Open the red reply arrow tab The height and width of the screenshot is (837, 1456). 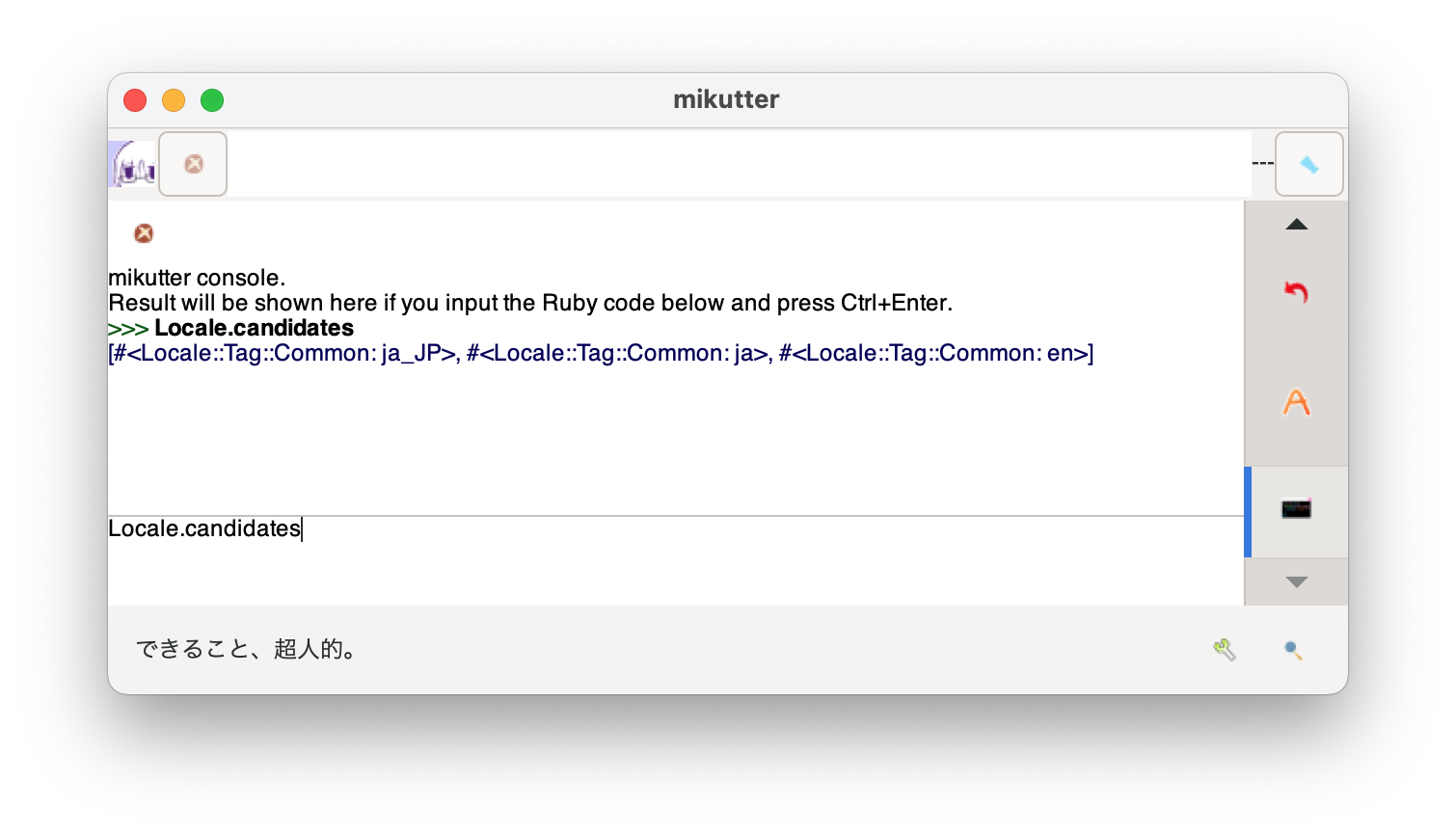point(1296,291)
